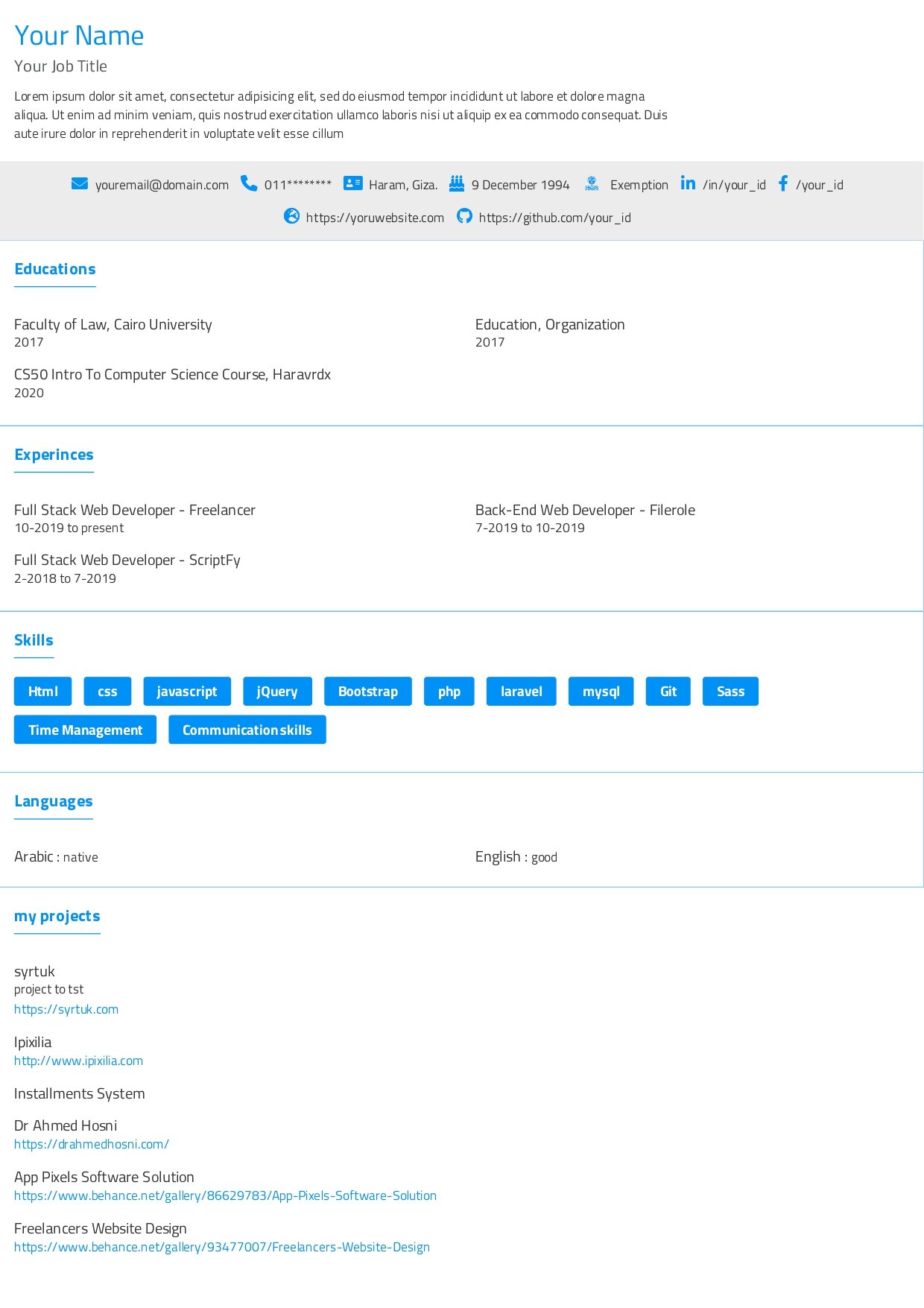
Task: Click the laravel skill badge
Action: coord(521,692)
